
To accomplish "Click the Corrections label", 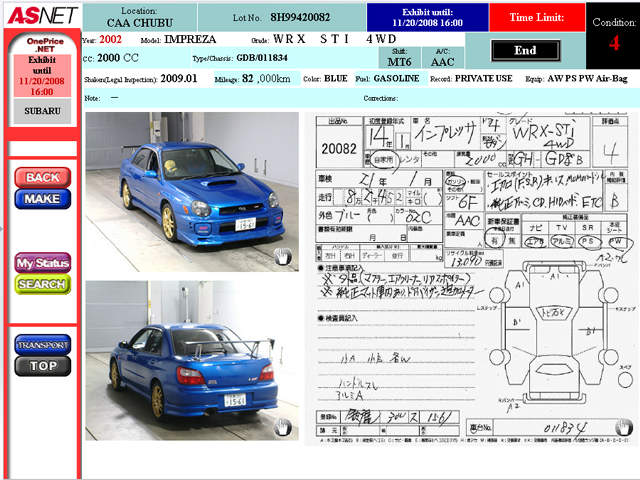I will point(381,98).
